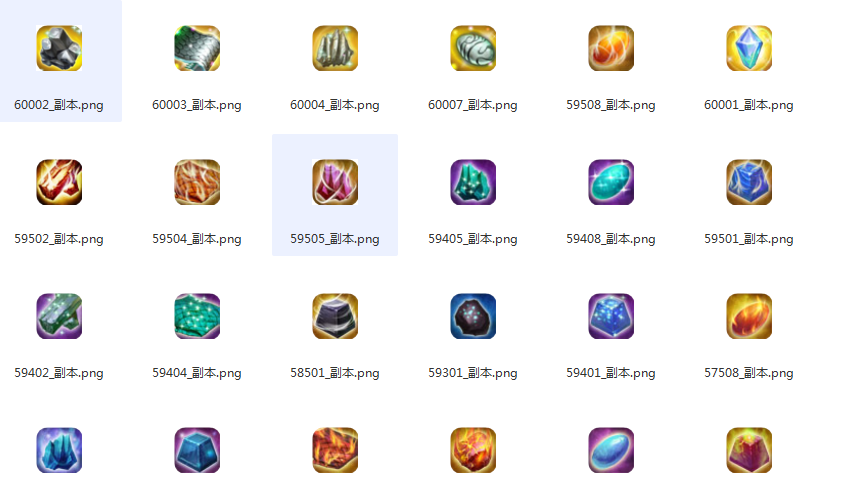Click the 59504_副本.png orange fabric thumbnail
The width and height of the screenshot is (844, 484).
[197, 182]
